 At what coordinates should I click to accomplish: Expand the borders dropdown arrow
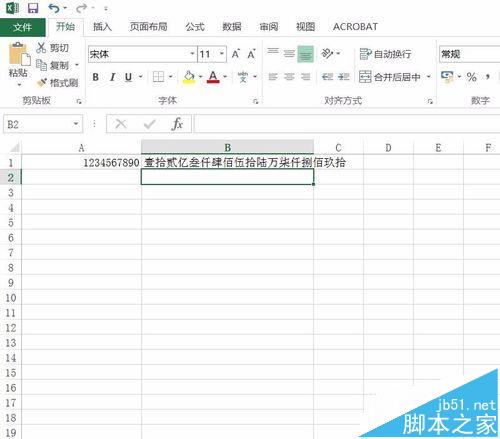(171, 77)
